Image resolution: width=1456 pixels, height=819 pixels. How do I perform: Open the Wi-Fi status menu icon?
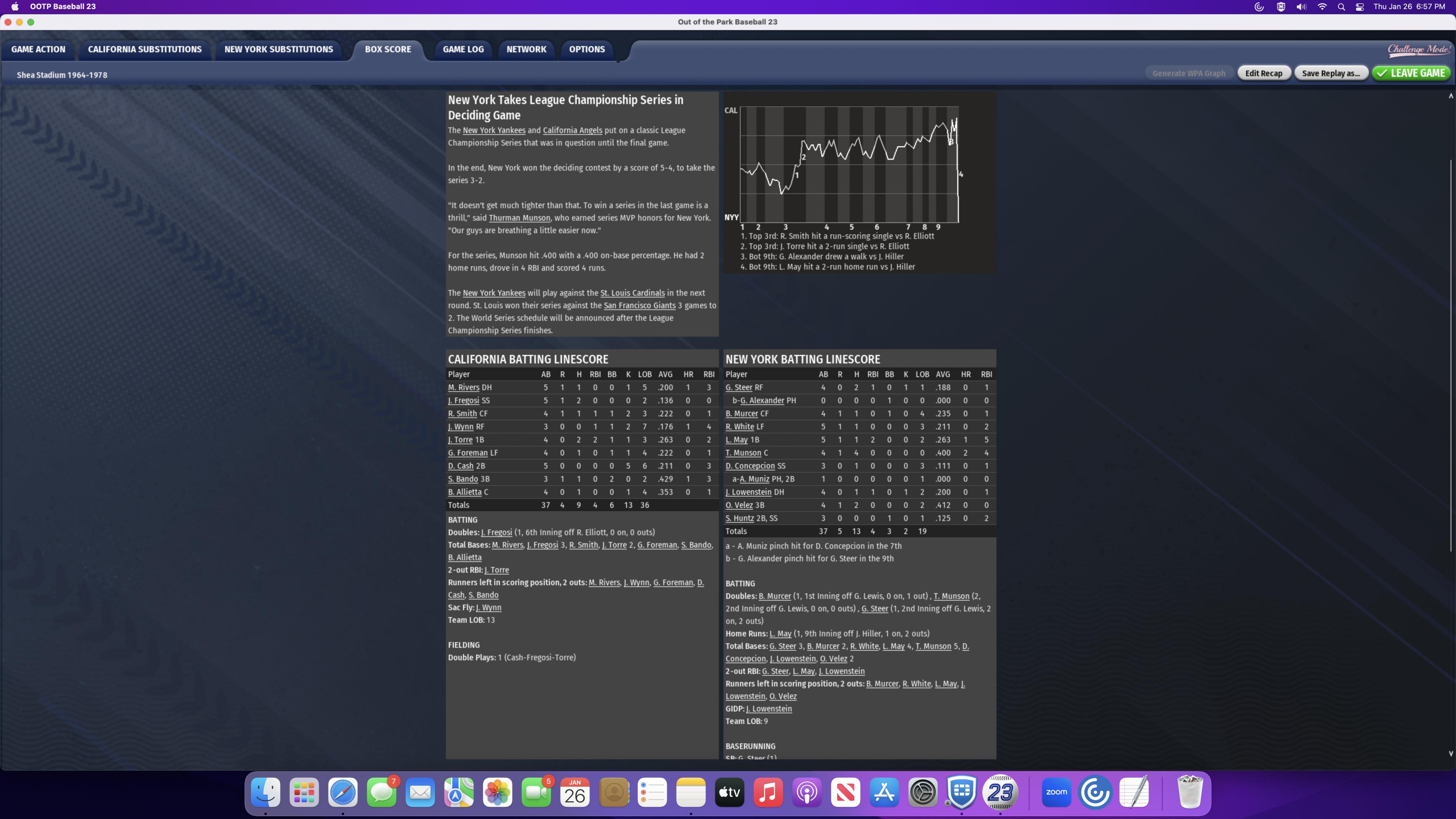point(1322,7)
